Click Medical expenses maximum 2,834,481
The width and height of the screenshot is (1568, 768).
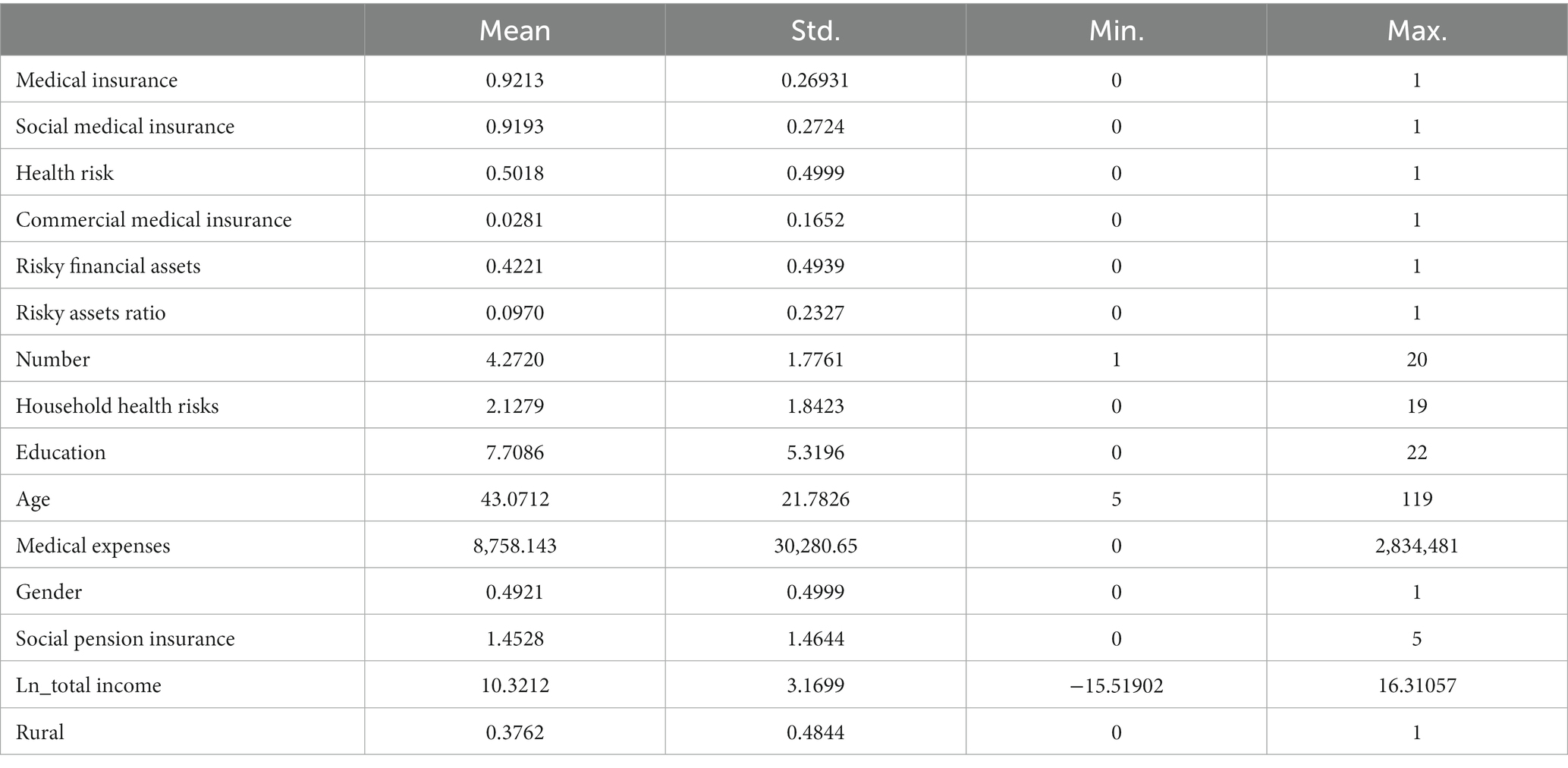pyautogui.click(x=1417, y=546)
